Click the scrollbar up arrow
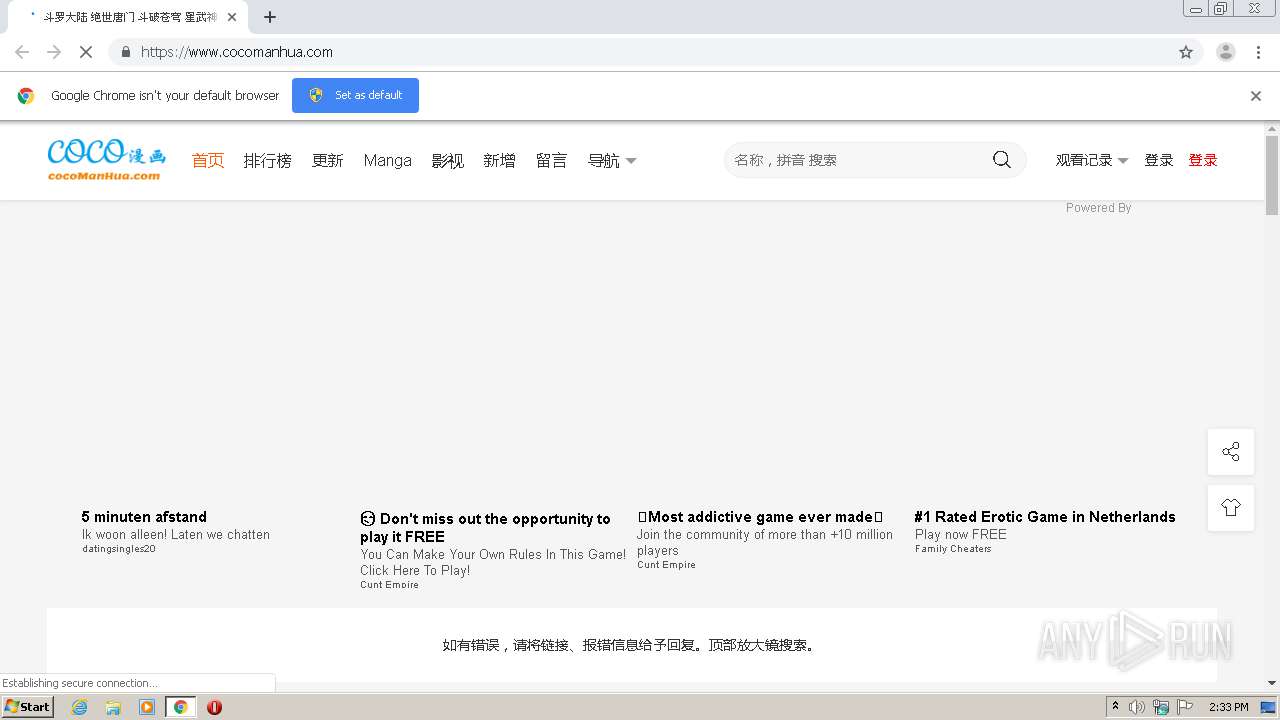1280x720 pixels. (1272, 129)
